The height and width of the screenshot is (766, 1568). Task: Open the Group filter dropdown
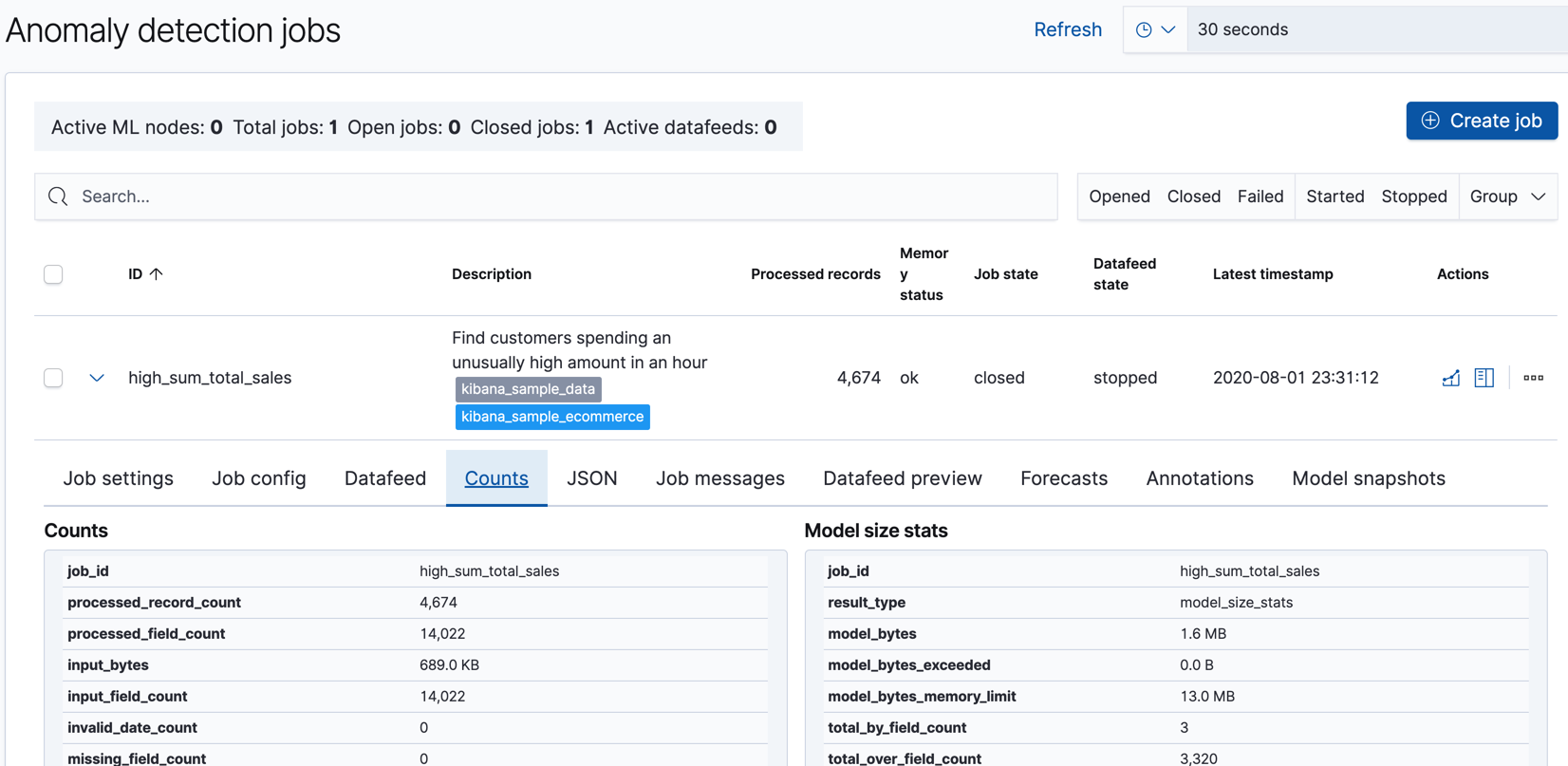(1507, 196)
